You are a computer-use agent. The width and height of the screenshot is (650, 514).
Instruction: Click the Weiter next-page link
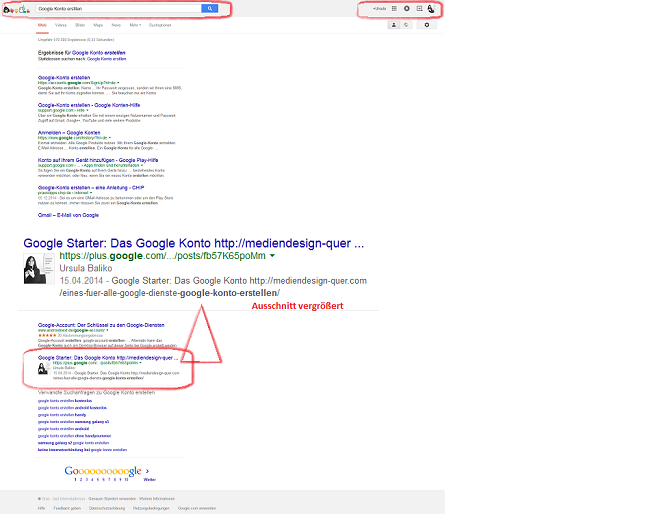(150, 480)
